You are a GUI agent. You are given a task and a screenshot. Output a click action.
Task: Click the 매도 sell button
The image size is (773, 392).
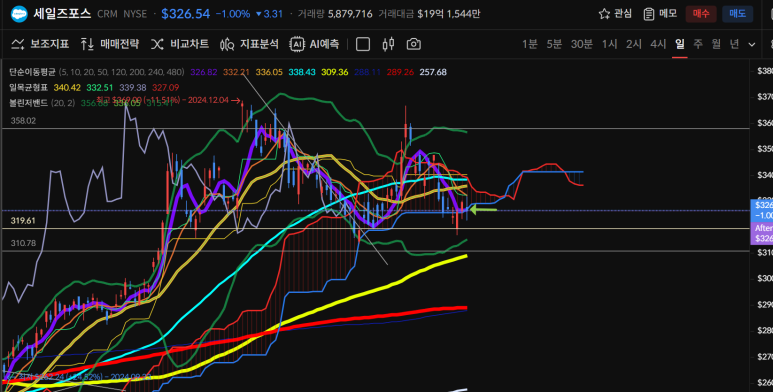coord(738,14)
